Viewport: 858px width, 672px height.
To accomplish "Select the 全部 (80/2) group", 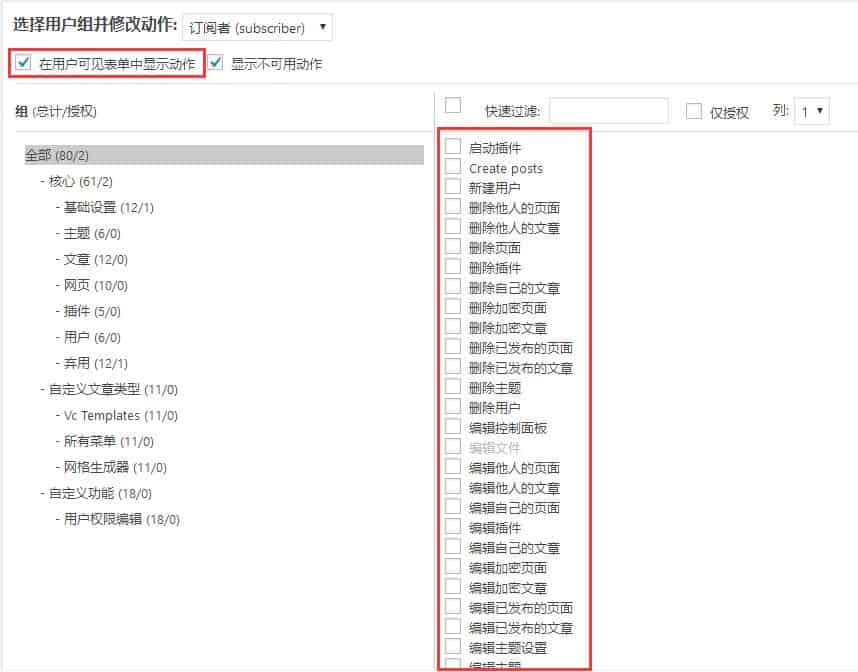I will tap(224, 155).
